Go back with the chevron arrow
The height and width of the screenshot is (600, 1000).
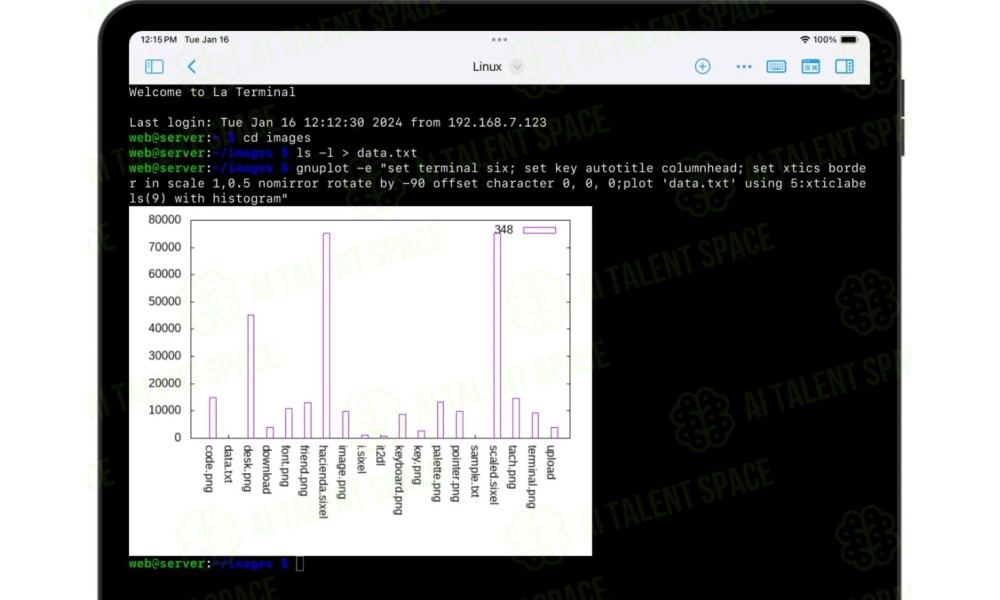coord(191,66)
